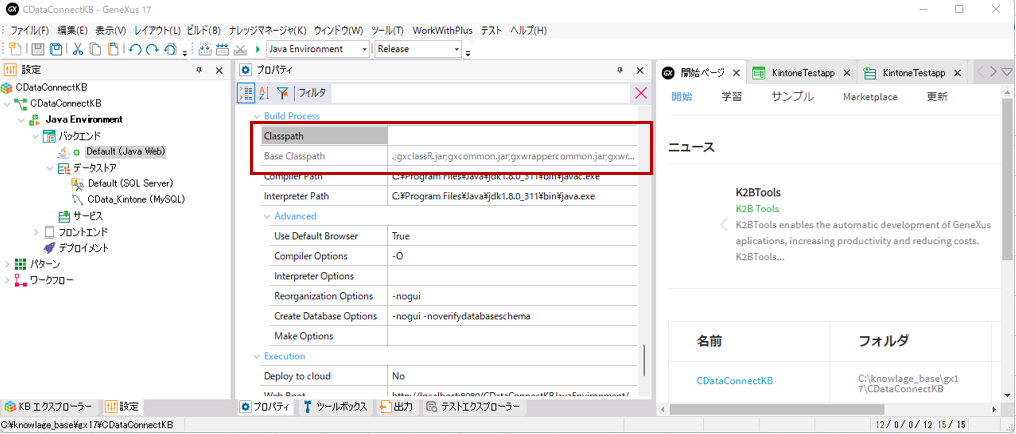
Task: Expand the フロントエンド tree node
Action: 36,232
